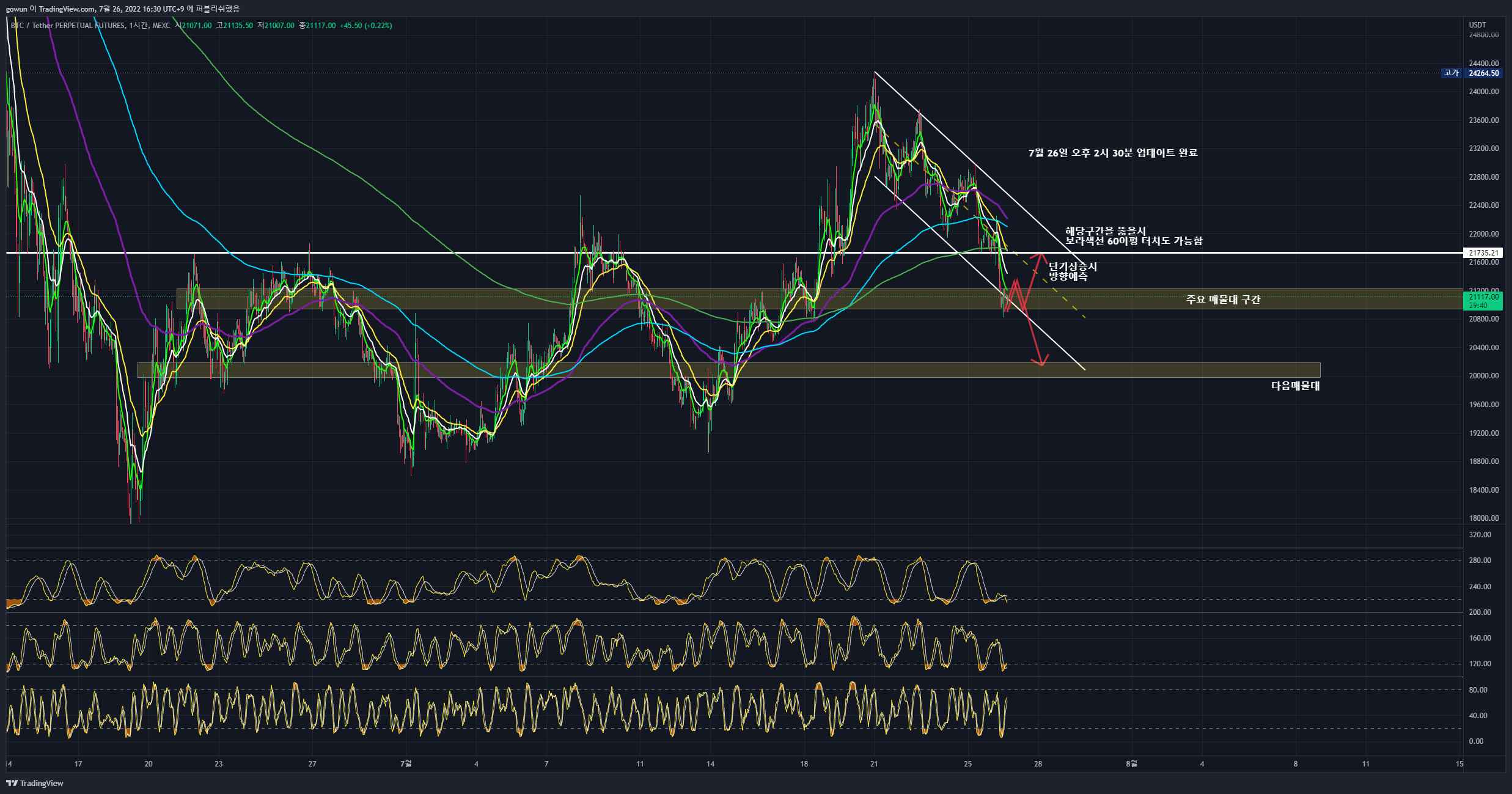
Task: Click the 22800.00 price axis label
Action: 1484,177
